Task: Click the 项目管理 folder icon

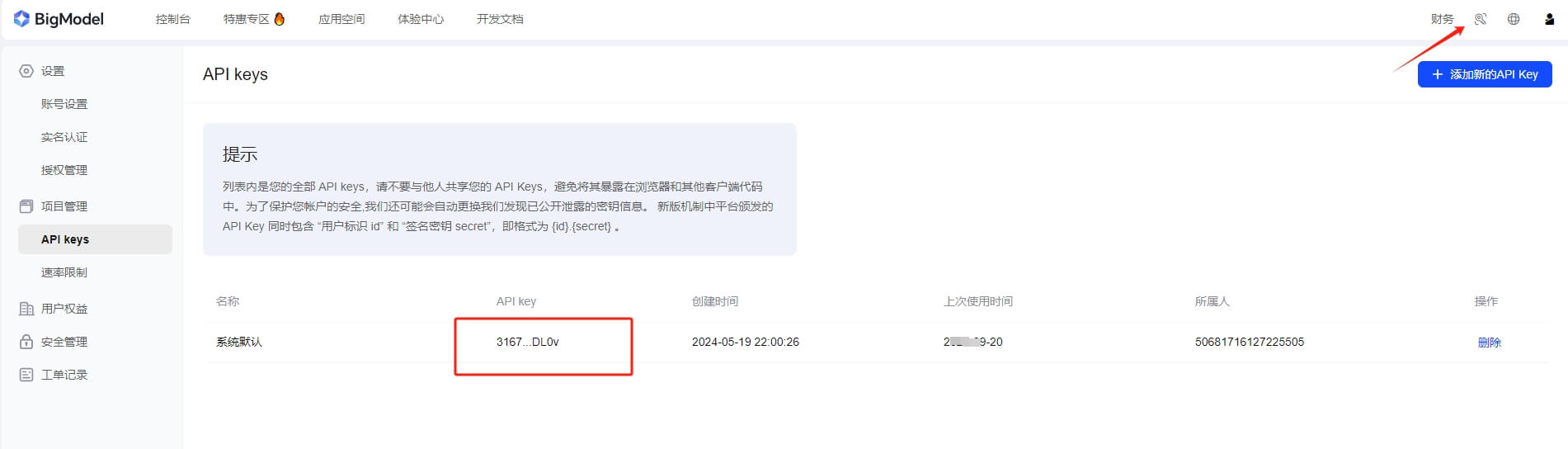Action: point(26,206)
